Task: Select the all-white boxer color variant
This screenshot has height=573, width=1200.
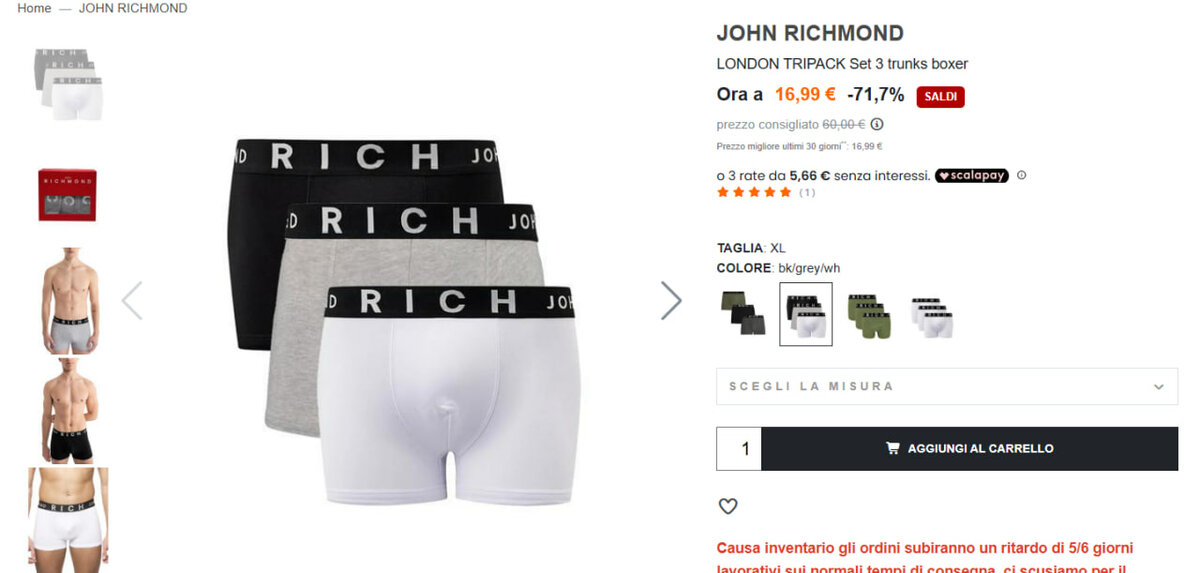Action: coord(932,316)
